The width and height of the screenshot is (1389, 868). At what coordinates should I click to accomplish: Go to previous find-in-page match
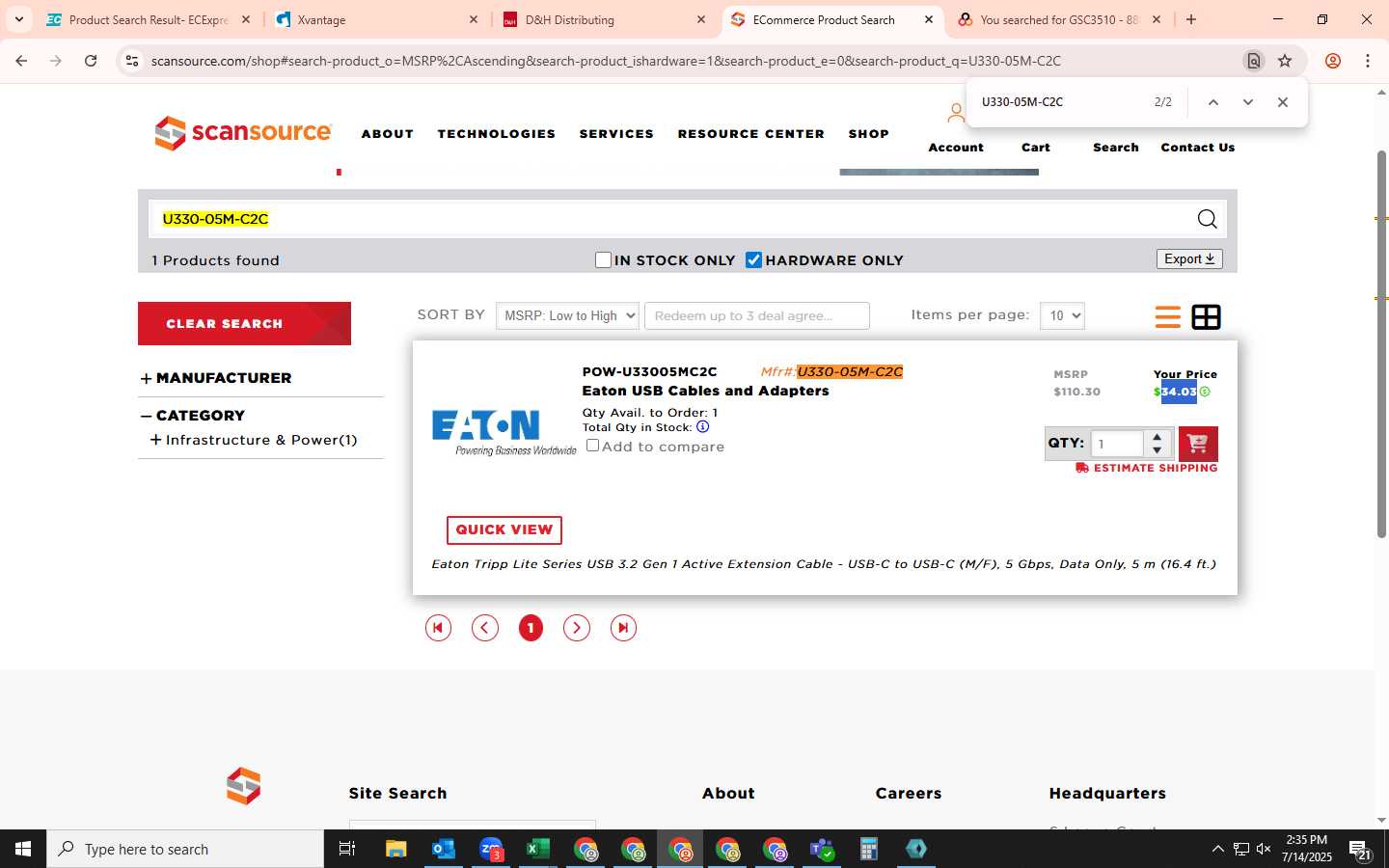pyautogui.click(x=1213, y=102)
